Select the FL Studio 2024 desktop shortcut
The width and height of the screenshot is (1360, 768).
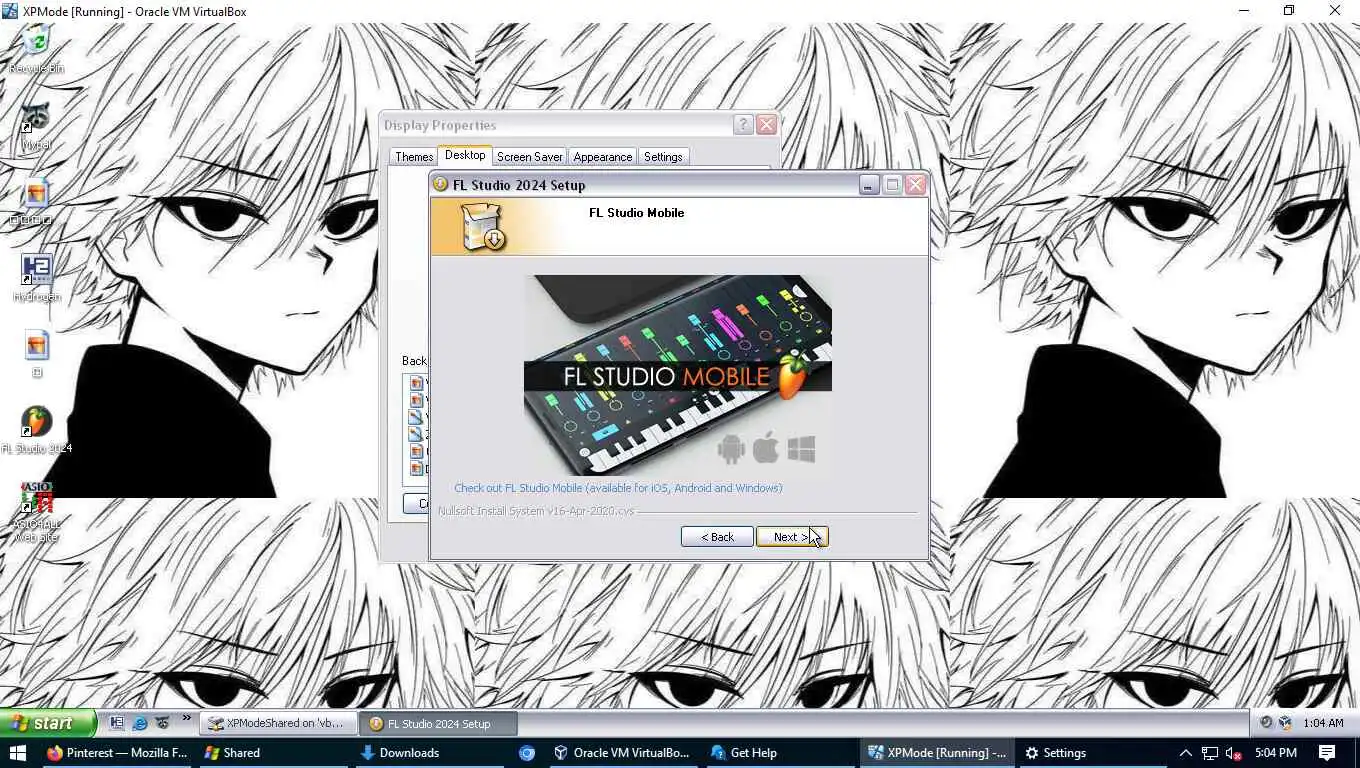(36, 429)
